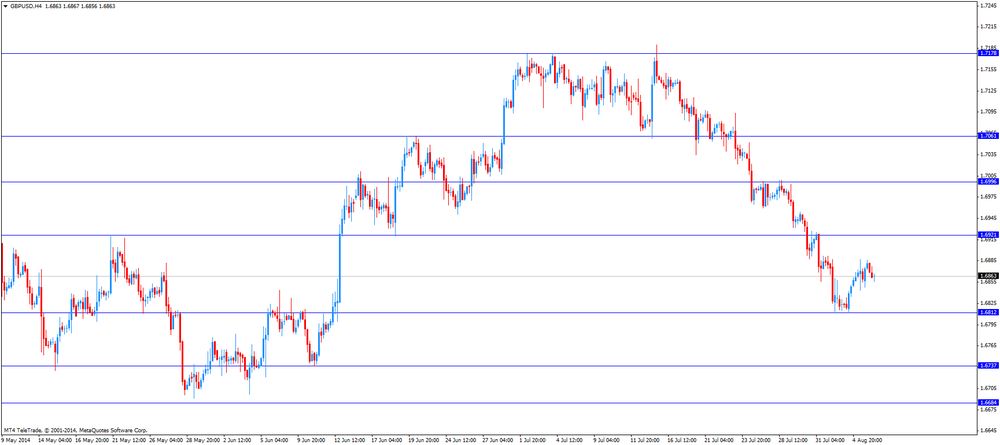Click the 1.7245 price scale value
The height and width of the screenshot is (445, 1000).
pos(988,5)
